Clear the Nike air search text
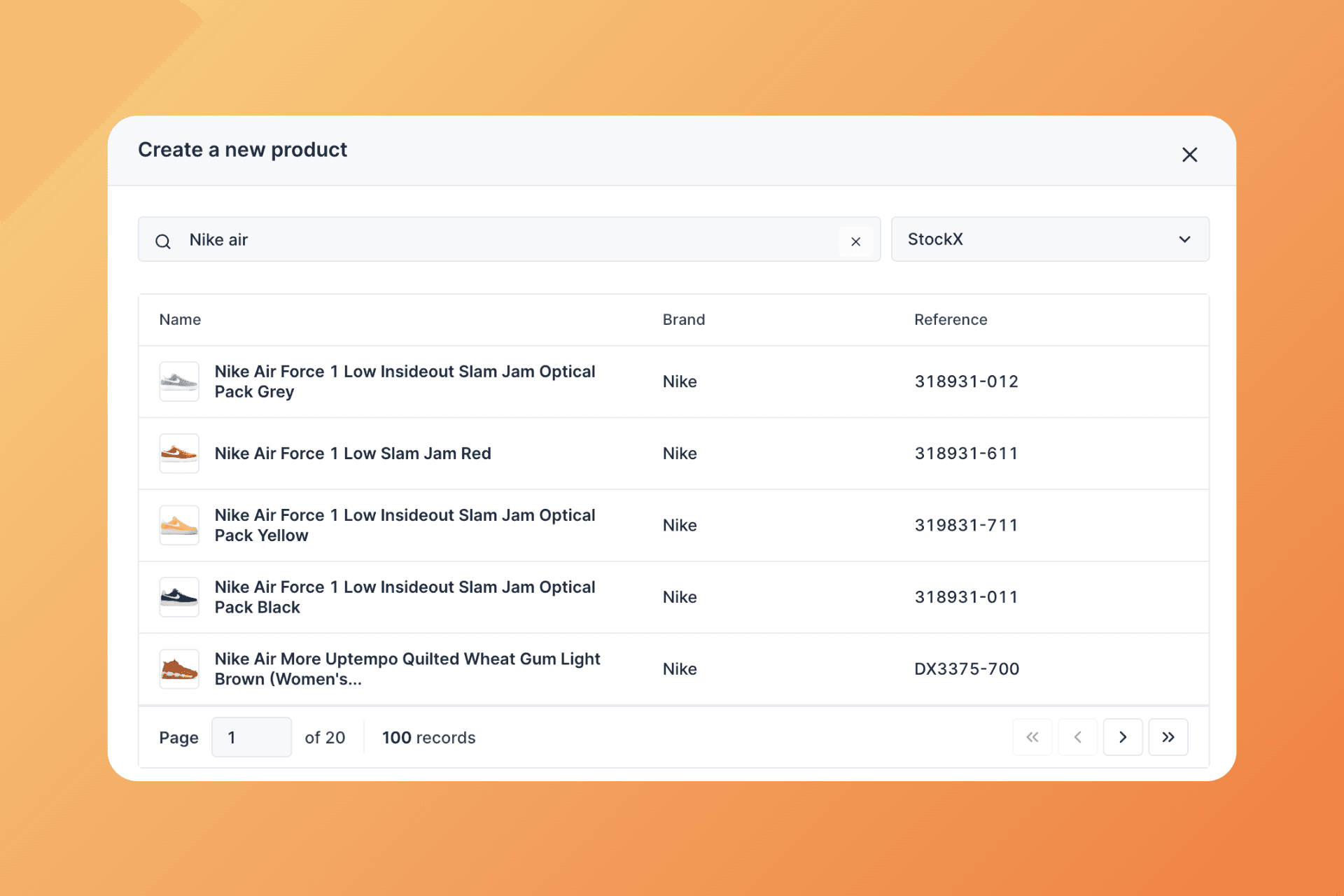1344x896 pixels. 855,241
